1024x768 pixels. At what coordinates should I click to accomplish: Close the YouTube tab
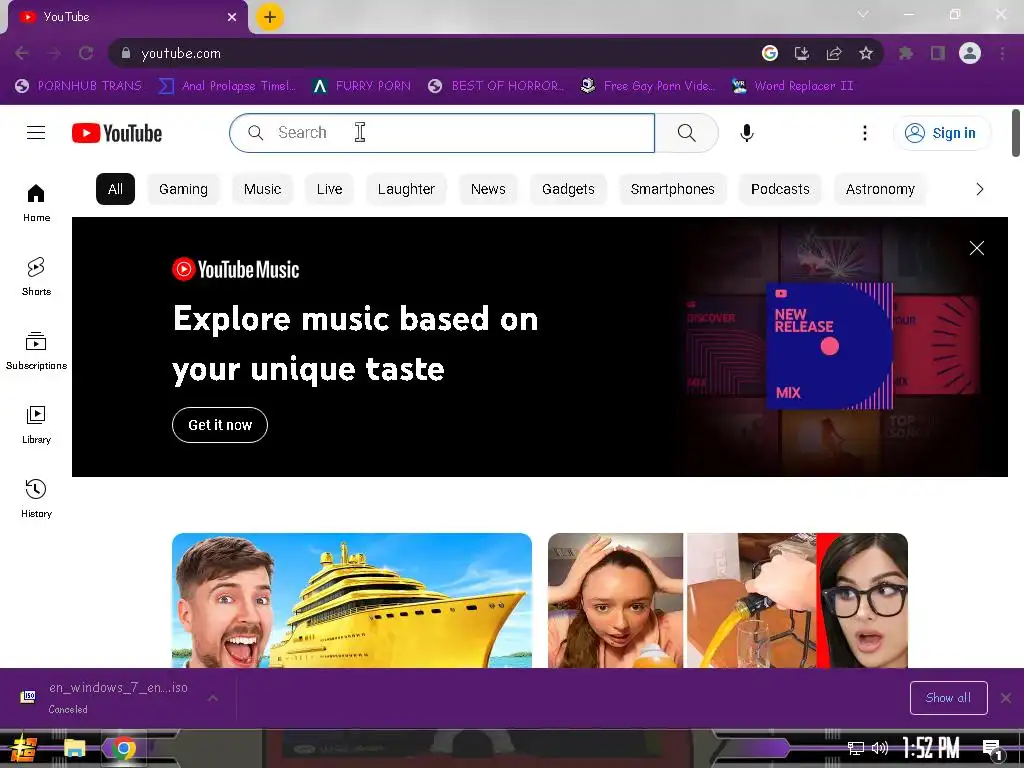(232, 17)
